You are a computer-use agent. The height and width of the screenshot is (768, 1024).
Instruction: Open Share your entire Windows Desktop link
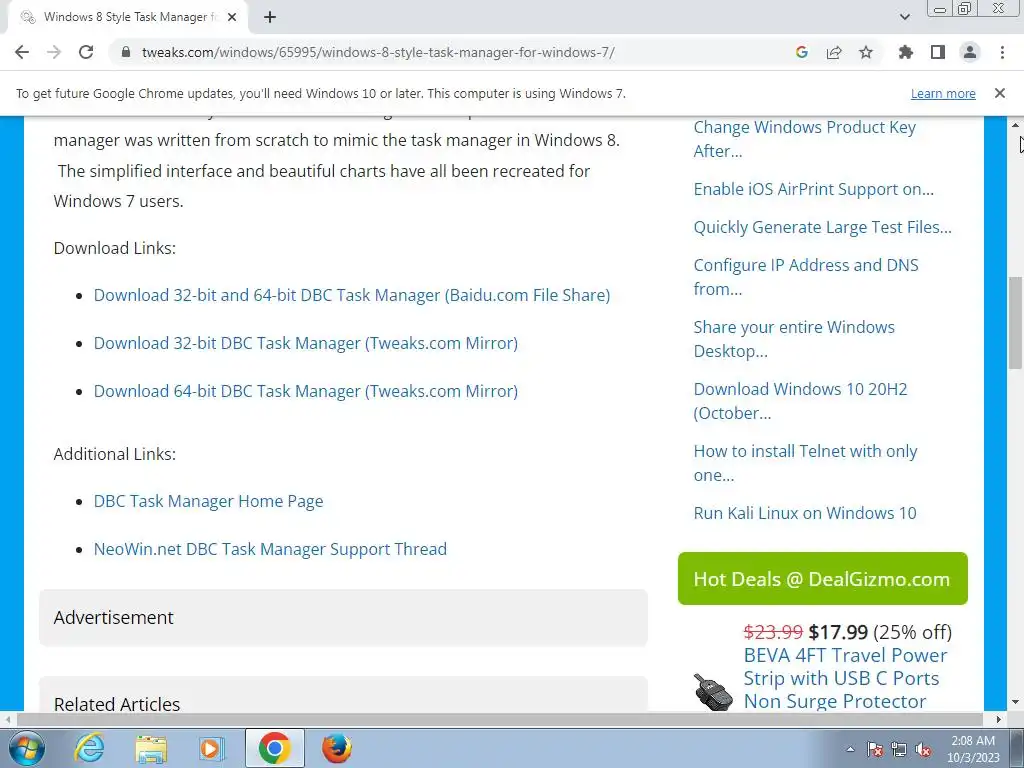(x=794, y=339)
